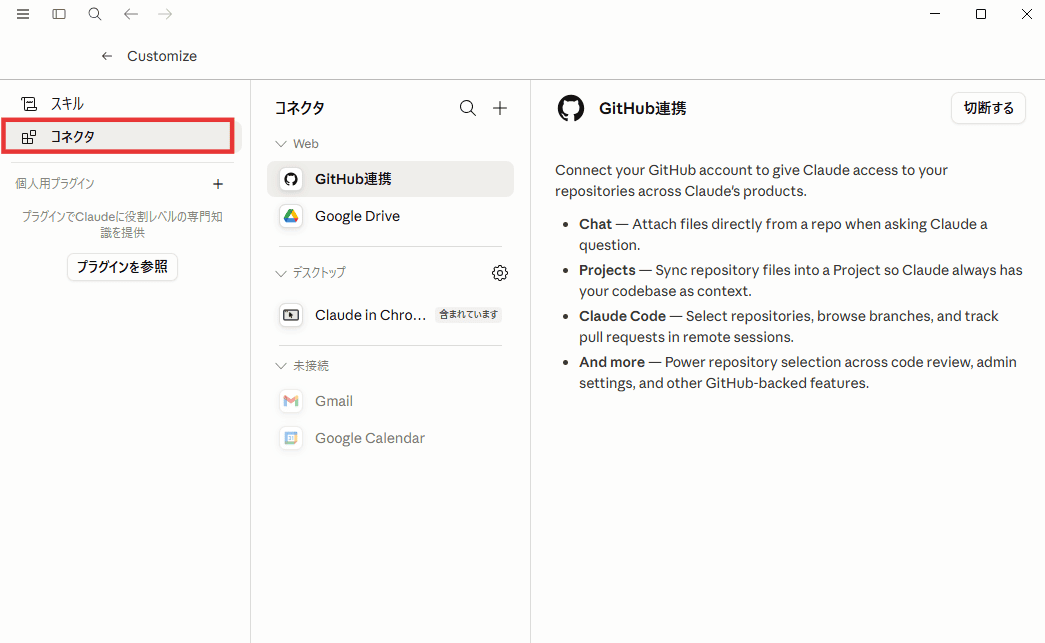Collapse the Web section chevron
This screenshot has height=643, width=1045.
(x=281, y=144)
